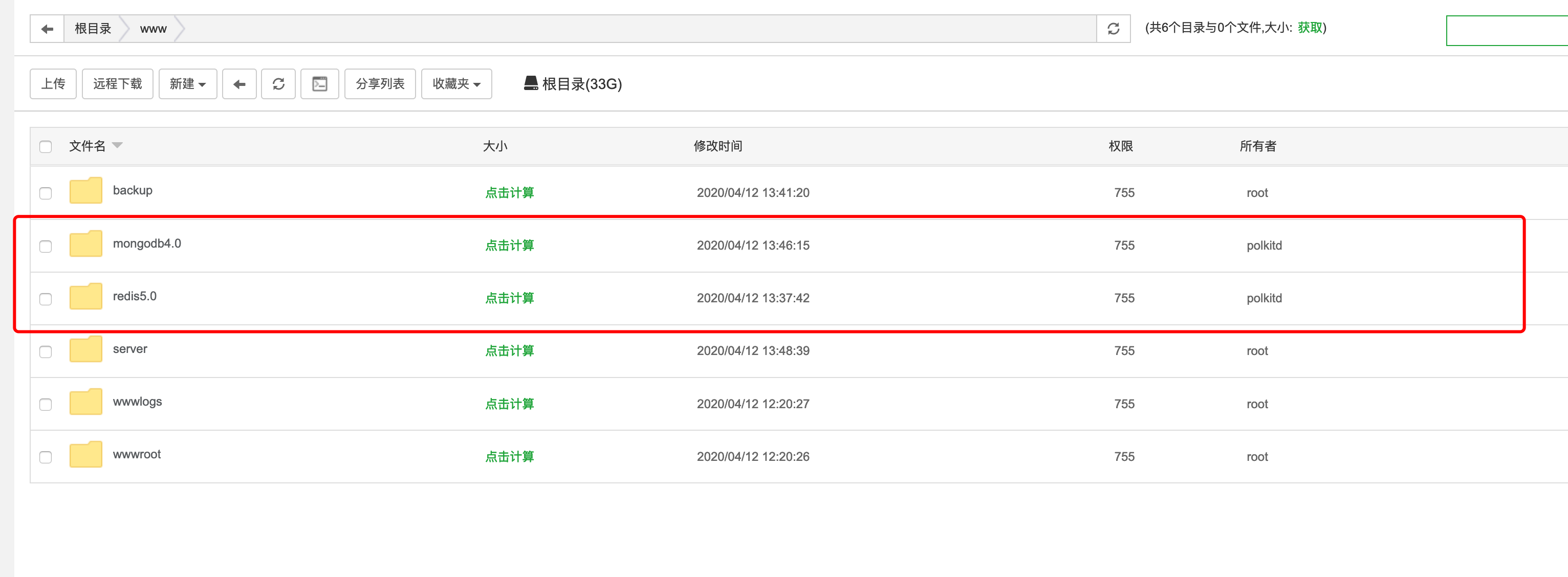This screenshot has height=577, width=1568.
Task: Check the wwwlogs row checkbox
Action: click(46, 405)
